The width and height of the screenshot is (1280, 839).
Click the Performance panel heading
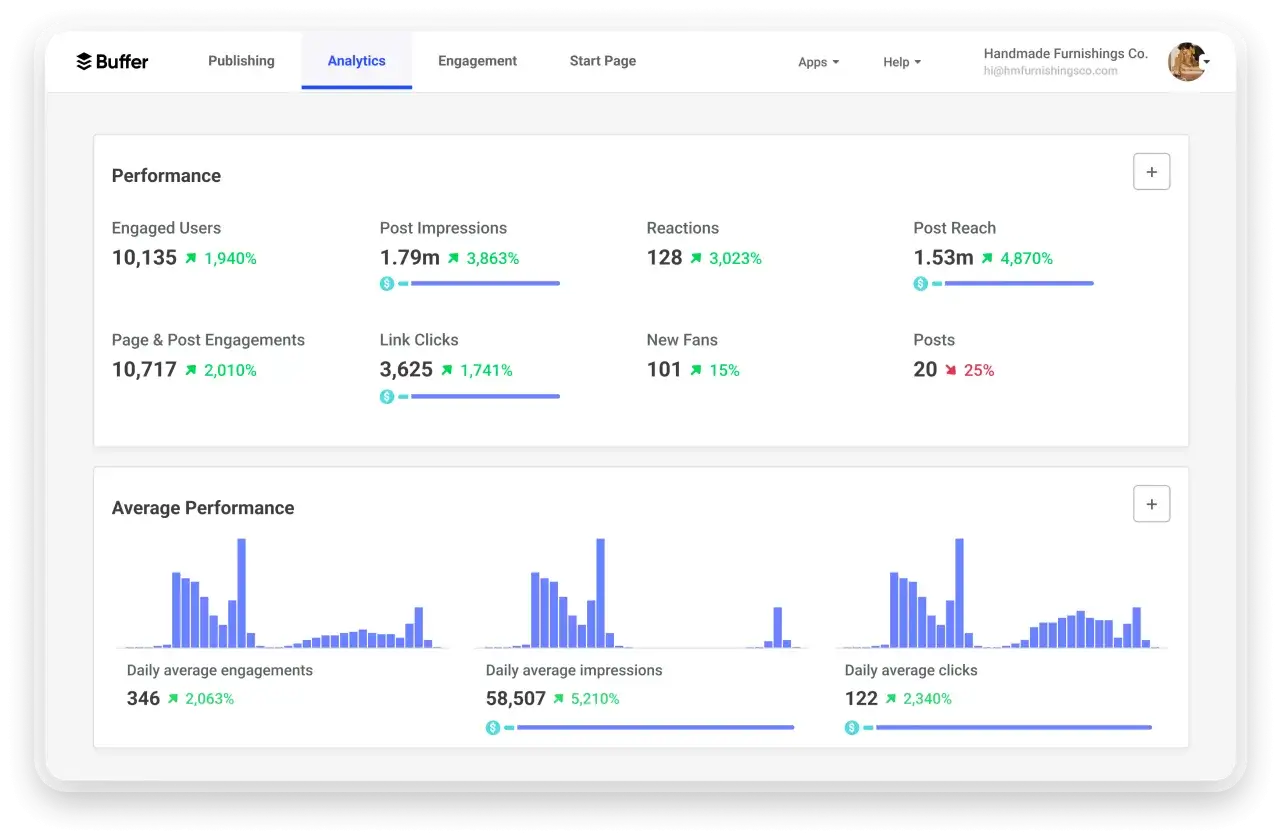point(166,176)
